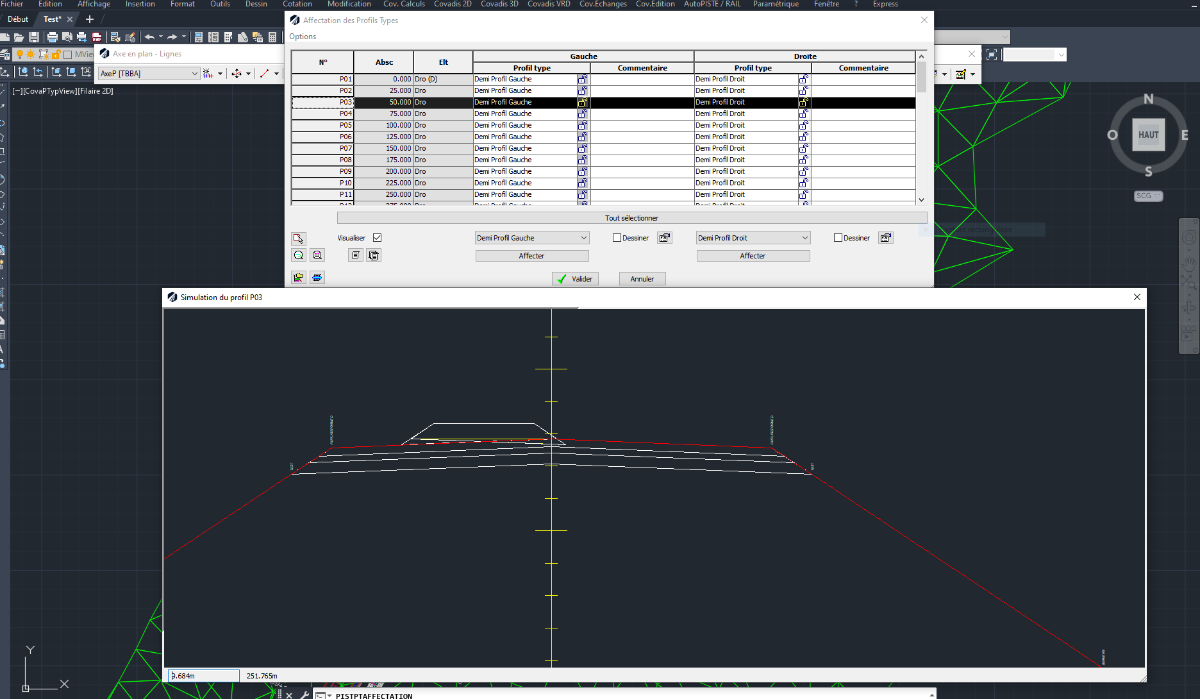Image resolution: width=1200 pixels, height=699 pixels.
Task: Click Tout sélectionner button
Action: [x=632, y=217]
